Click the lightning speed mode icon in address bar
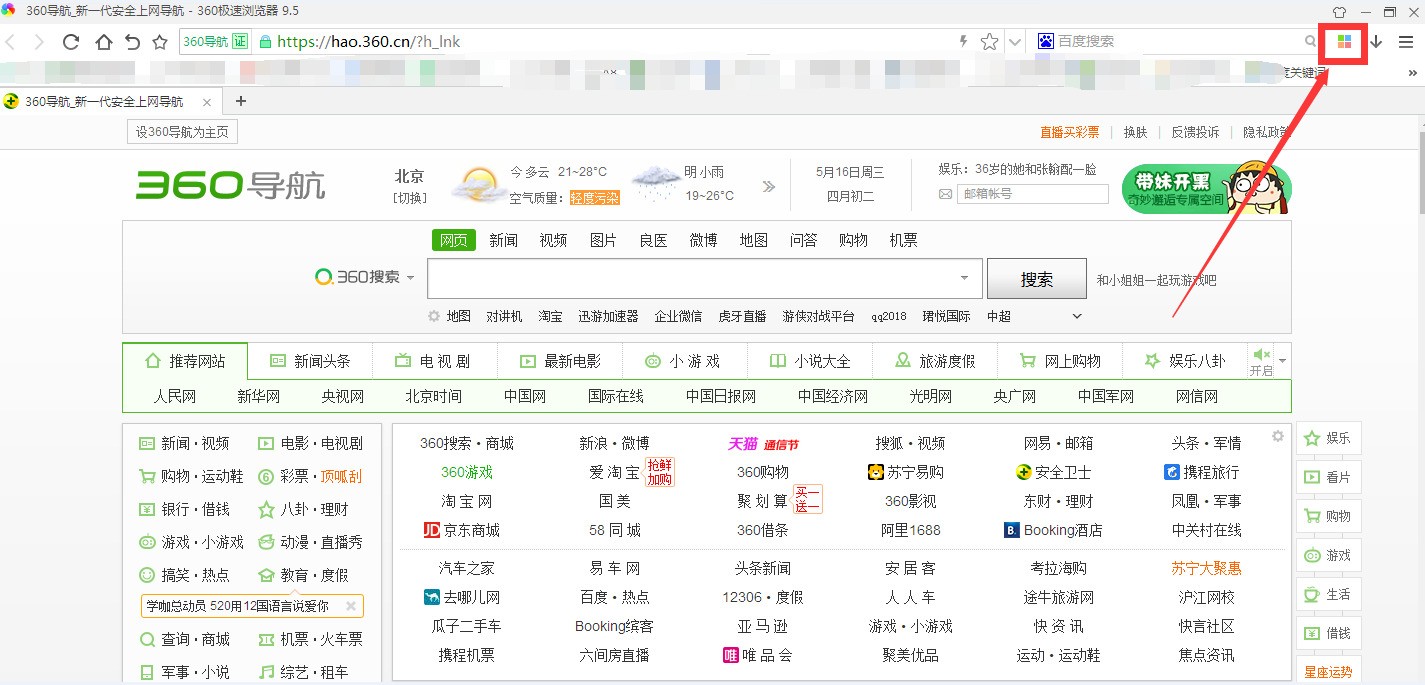The image size is (1425, 685). (964, 42)
